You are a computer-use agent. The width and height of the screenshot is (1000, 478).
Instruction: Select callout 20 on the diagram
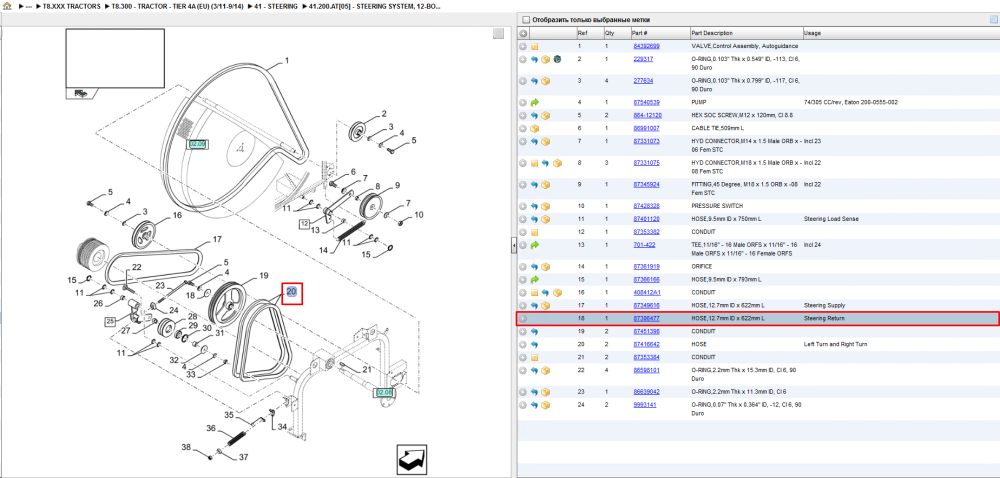pos(291,292)
